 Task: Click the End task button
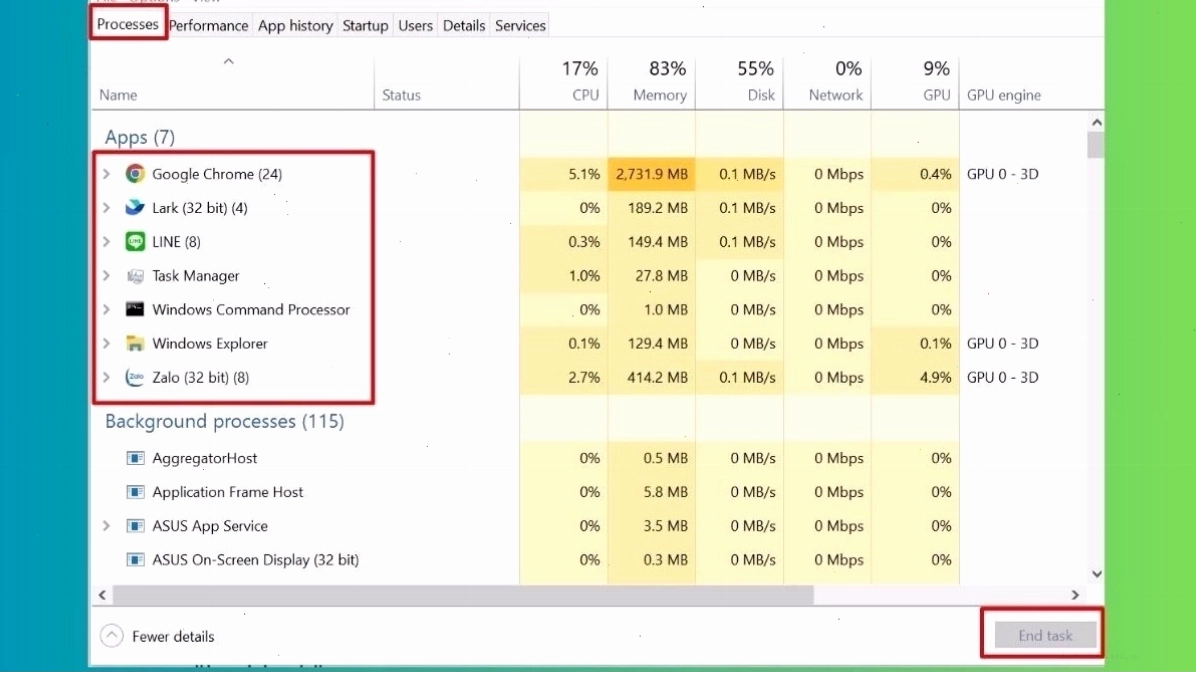click(1045, 635)
